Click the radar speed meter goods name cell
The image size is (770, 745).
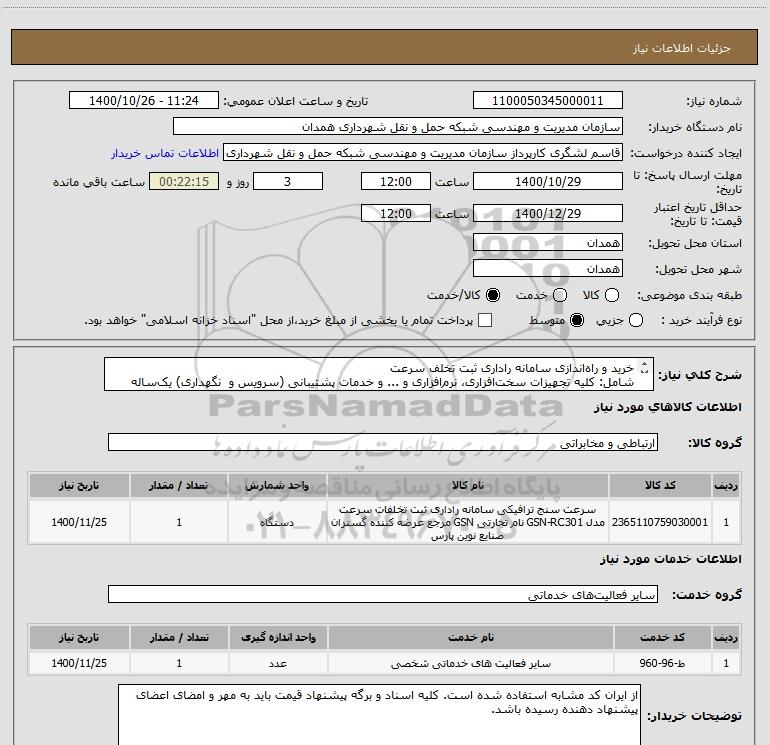coord(468,522)
